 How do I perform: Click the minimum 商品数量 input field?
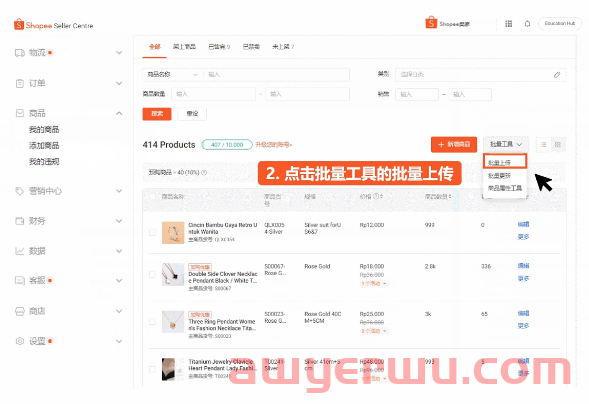pos(213,94)
